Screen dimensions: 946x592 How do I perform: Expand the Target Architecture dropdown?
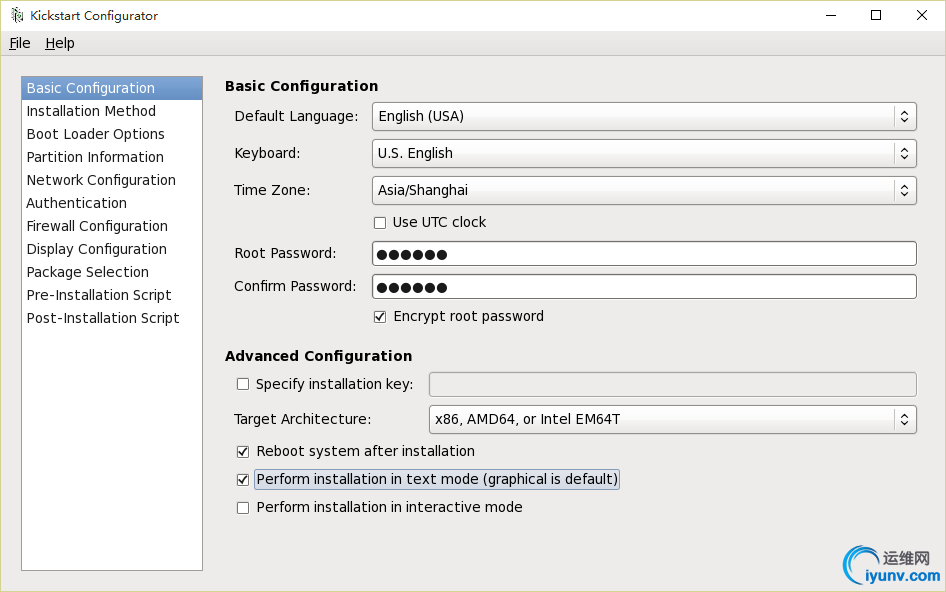pyautogui.click(x=673, y=419)
